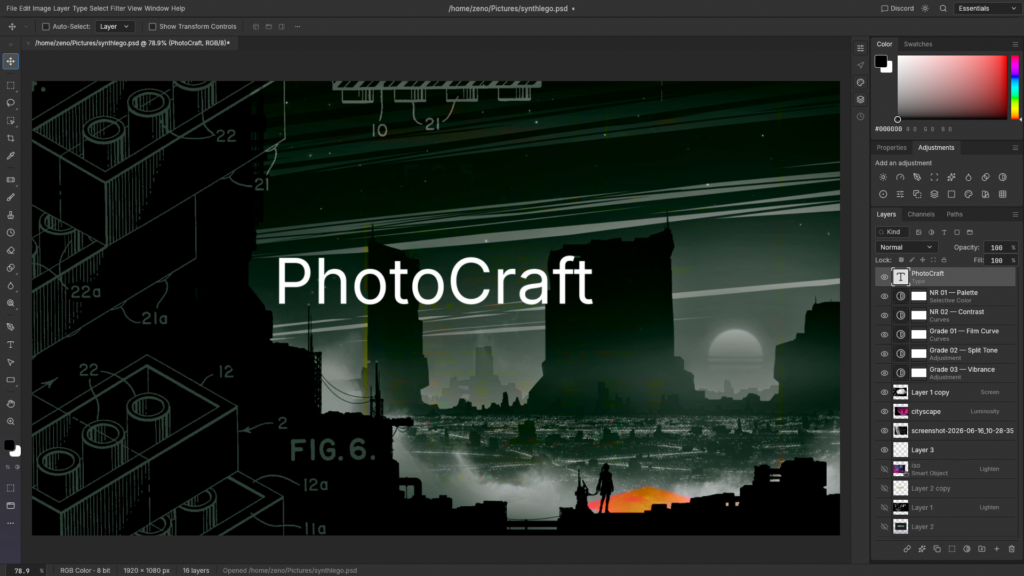Select the Move tool in the toolbox
This screenshot has width=1024, height=576.
(10, 61)
